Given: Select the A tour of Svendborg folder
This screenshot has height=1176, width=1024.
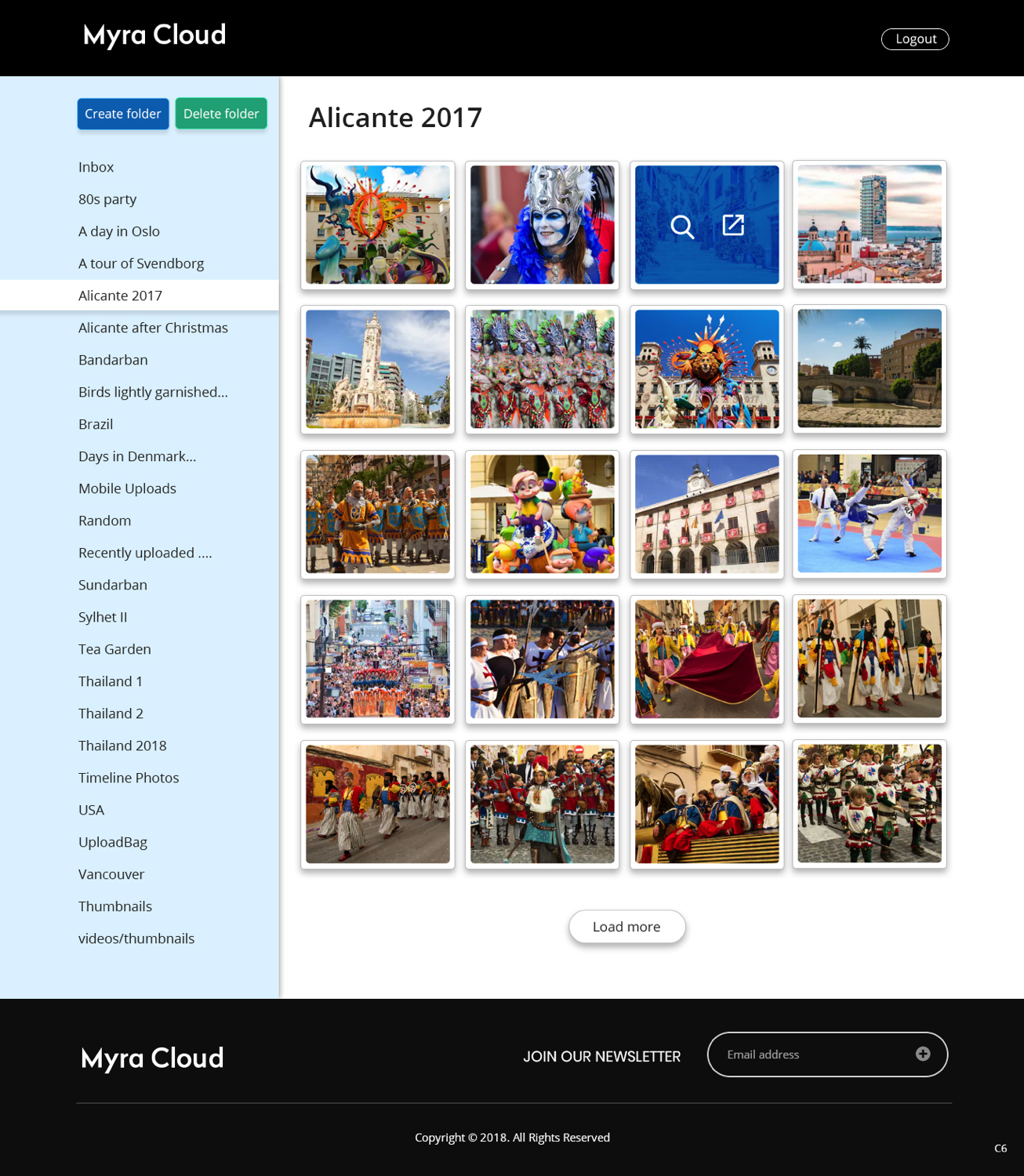Looking at the screenshot, I should click(141, 263).
